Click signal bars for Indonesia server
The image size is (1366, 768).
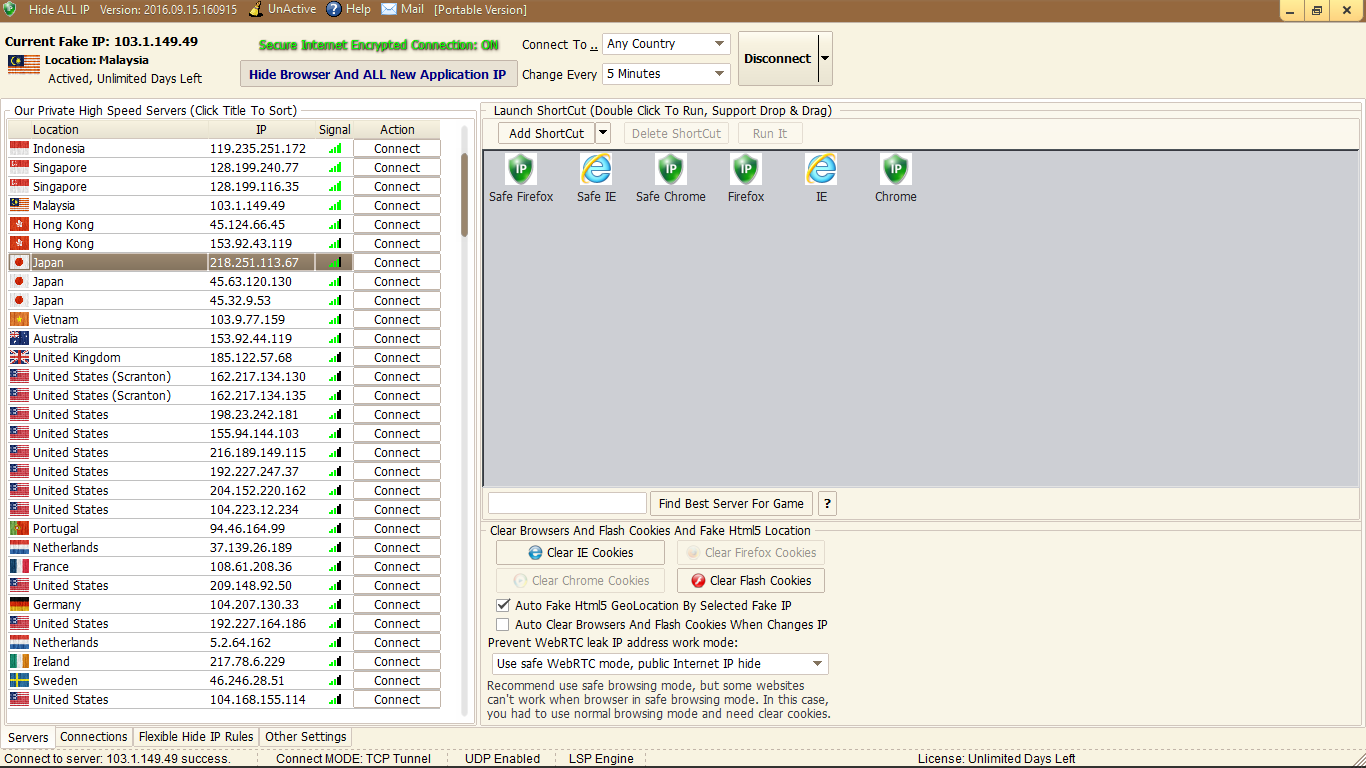coord(335,148)
